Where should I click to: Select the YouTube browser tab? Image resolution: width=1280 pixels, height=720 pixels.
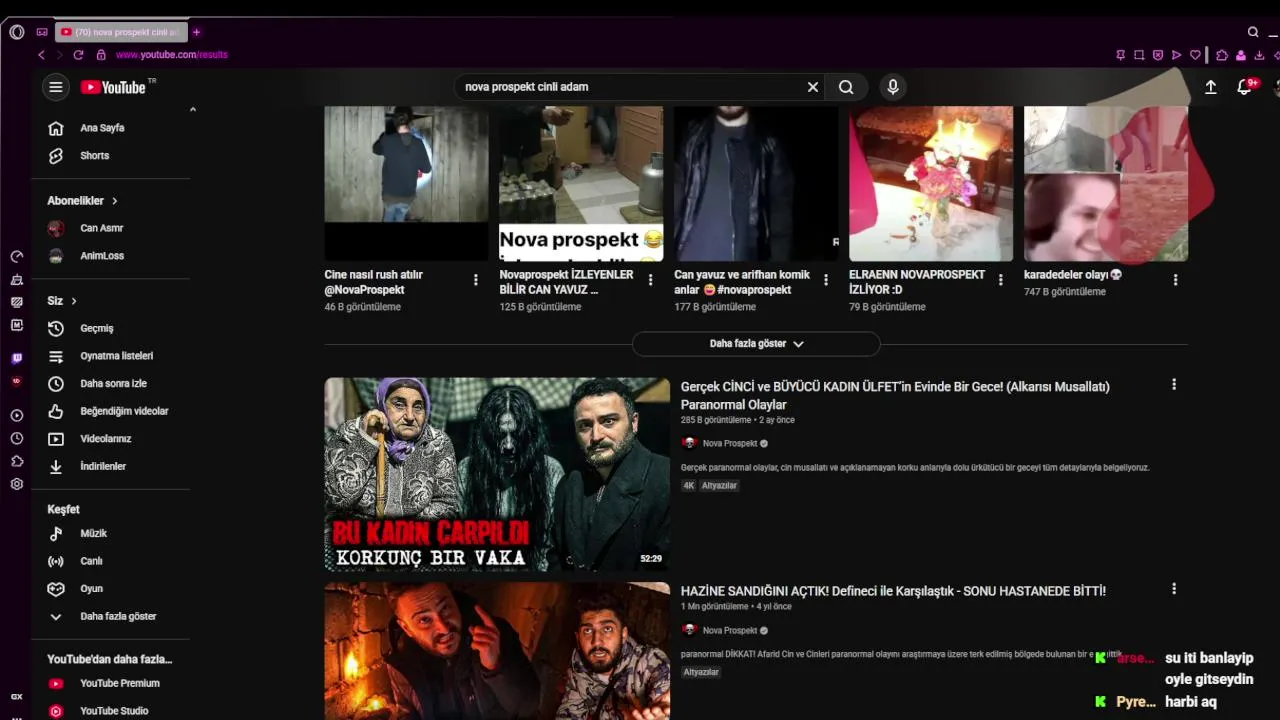[121, 32]
